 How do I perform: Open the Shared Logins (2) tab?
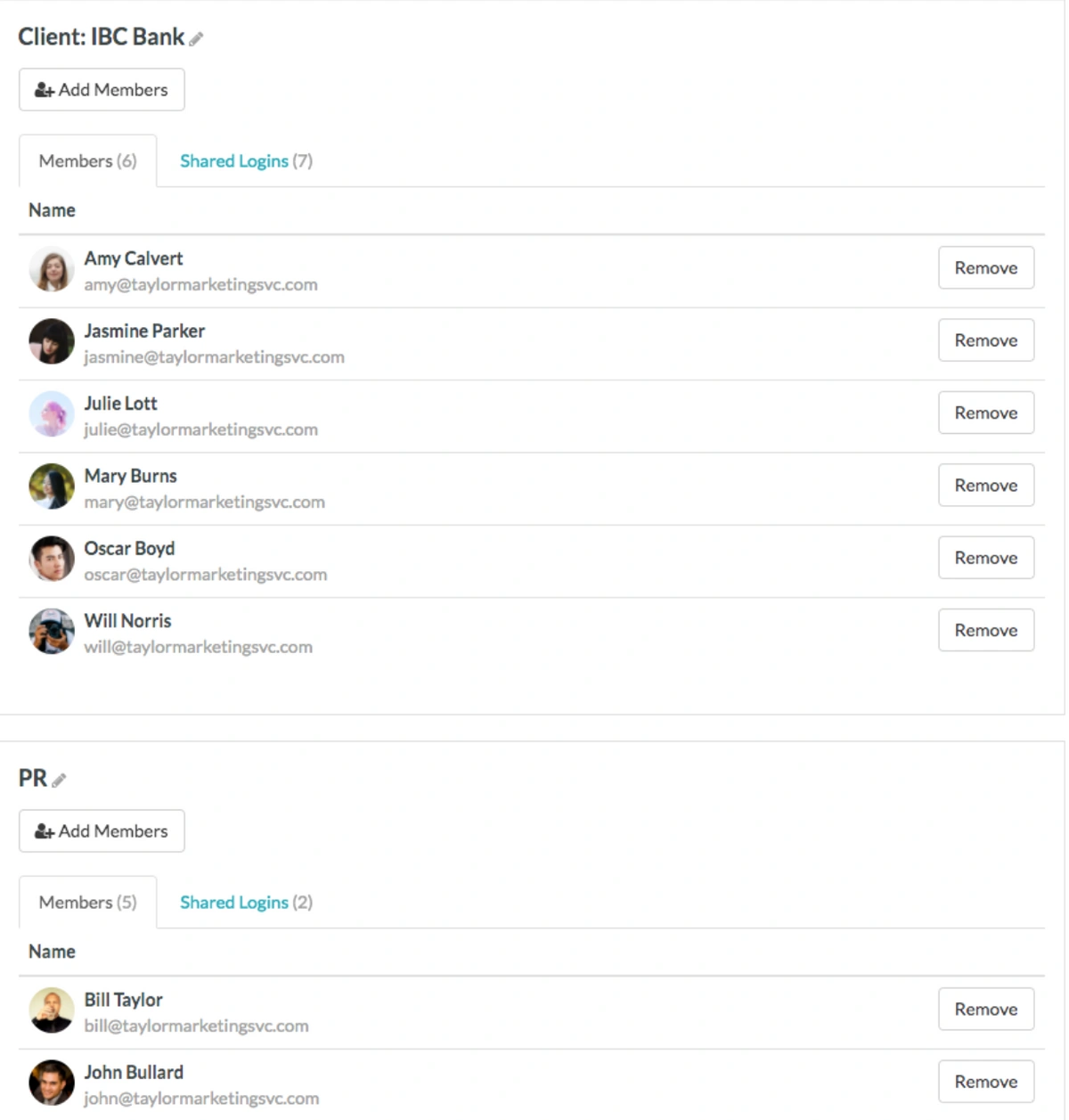coord(246,903)
